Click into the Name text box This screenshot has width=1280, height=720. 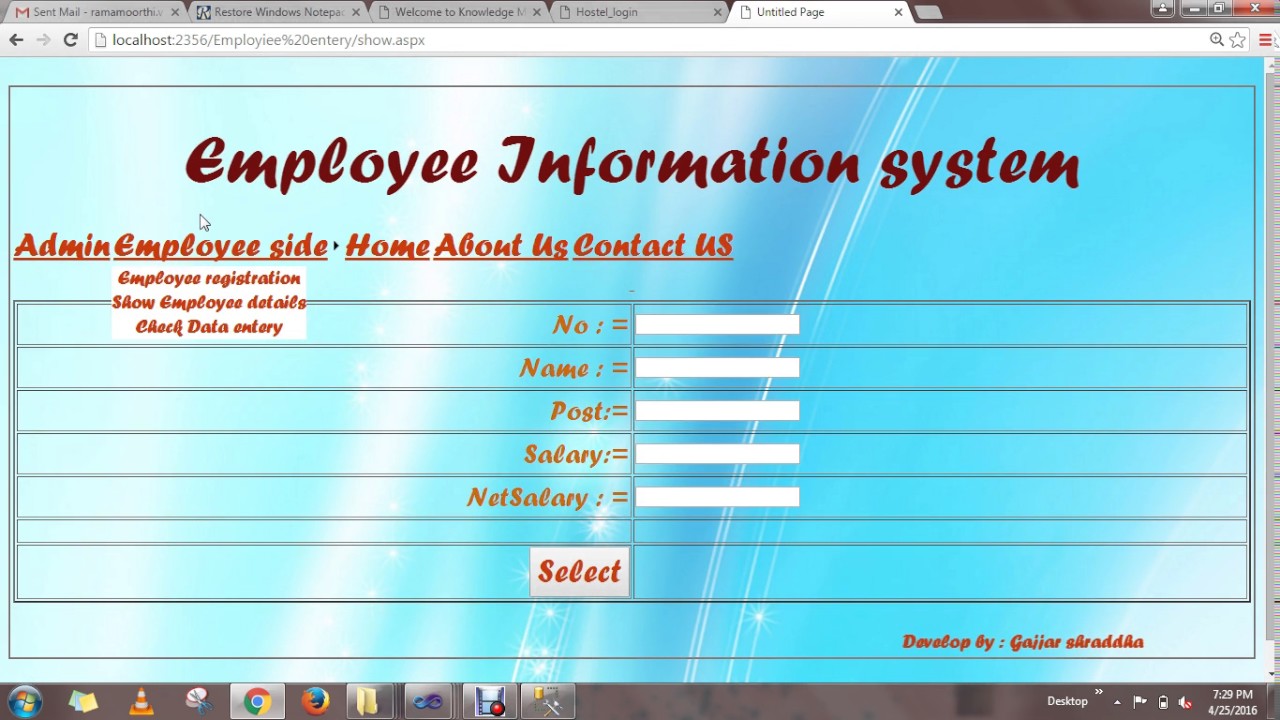click(717, 368)
